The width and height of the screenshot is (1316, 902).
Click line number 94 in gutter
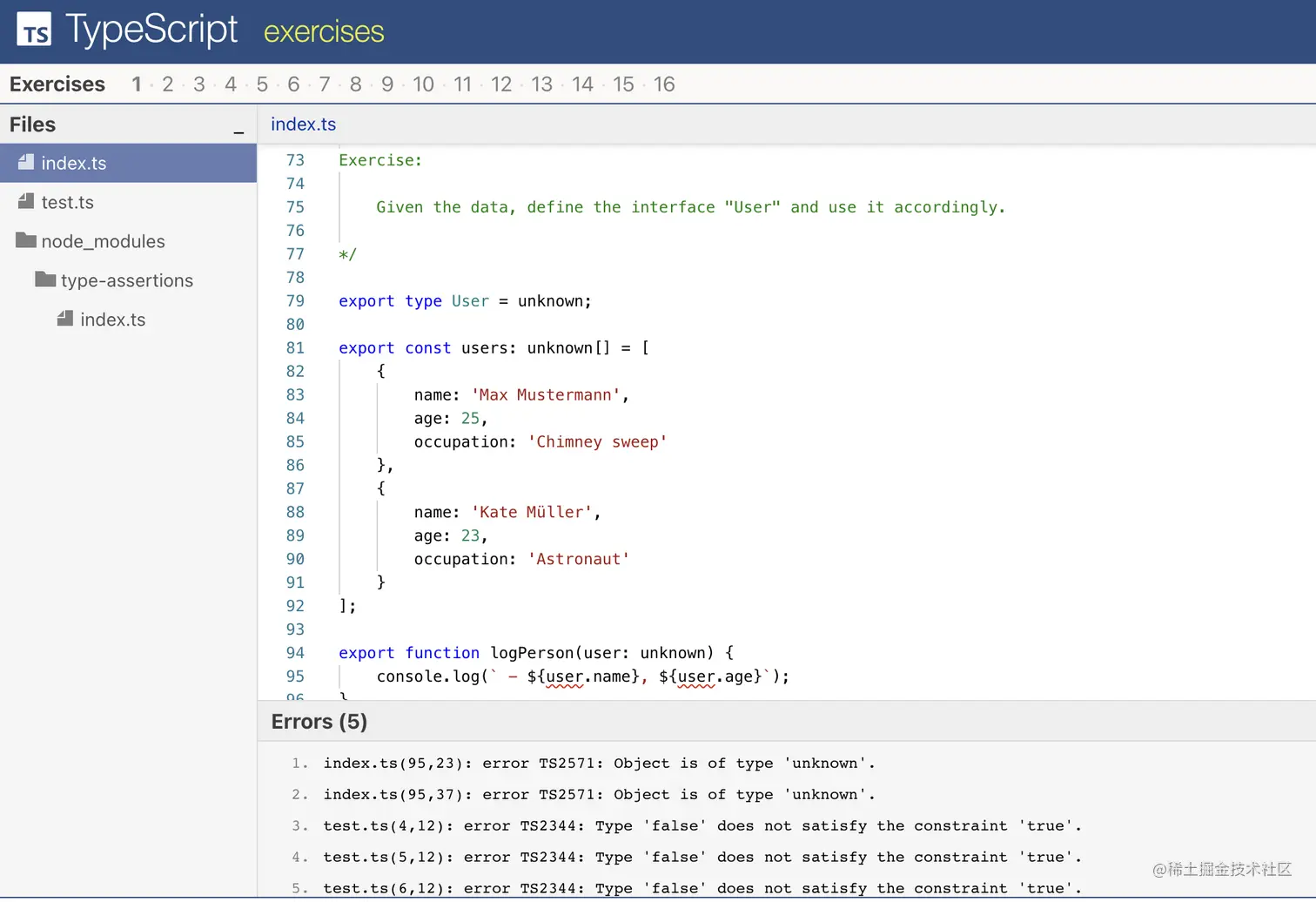[x=295, y=653]
